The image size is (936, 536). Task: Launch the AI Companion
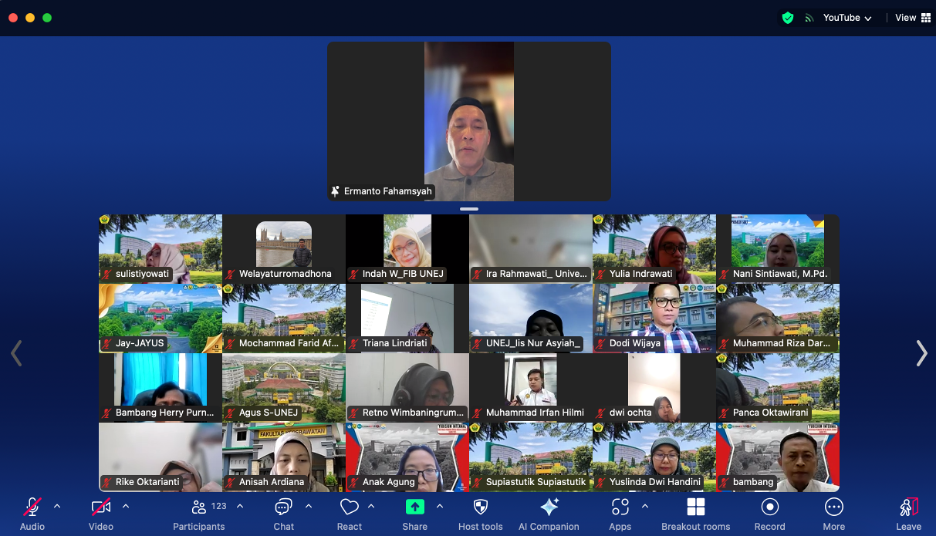[548, 512]
